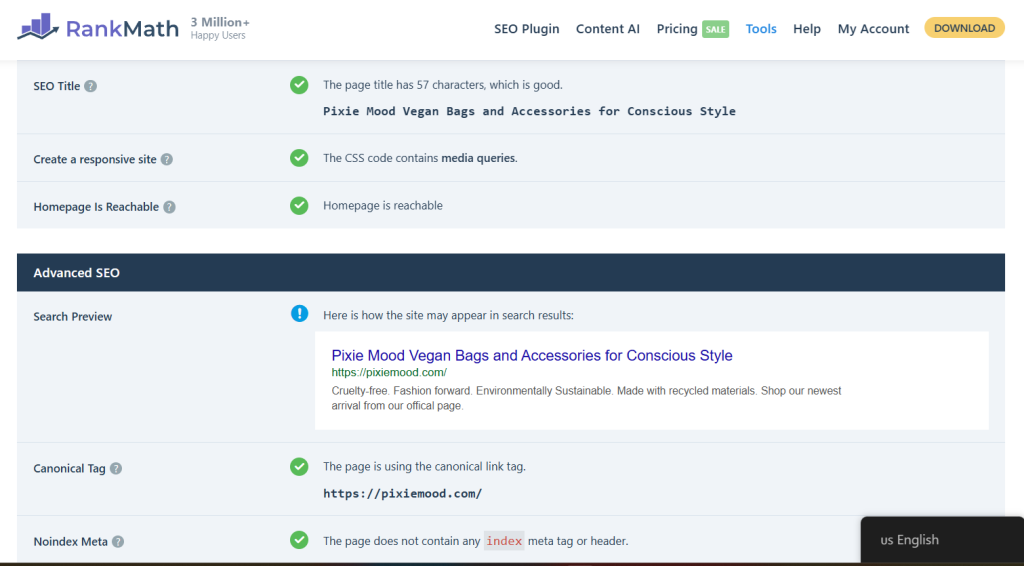The width and height of the screenshot is (1024, 566).
Task: Open the Help menu item
Action: (x=807, y=29)
